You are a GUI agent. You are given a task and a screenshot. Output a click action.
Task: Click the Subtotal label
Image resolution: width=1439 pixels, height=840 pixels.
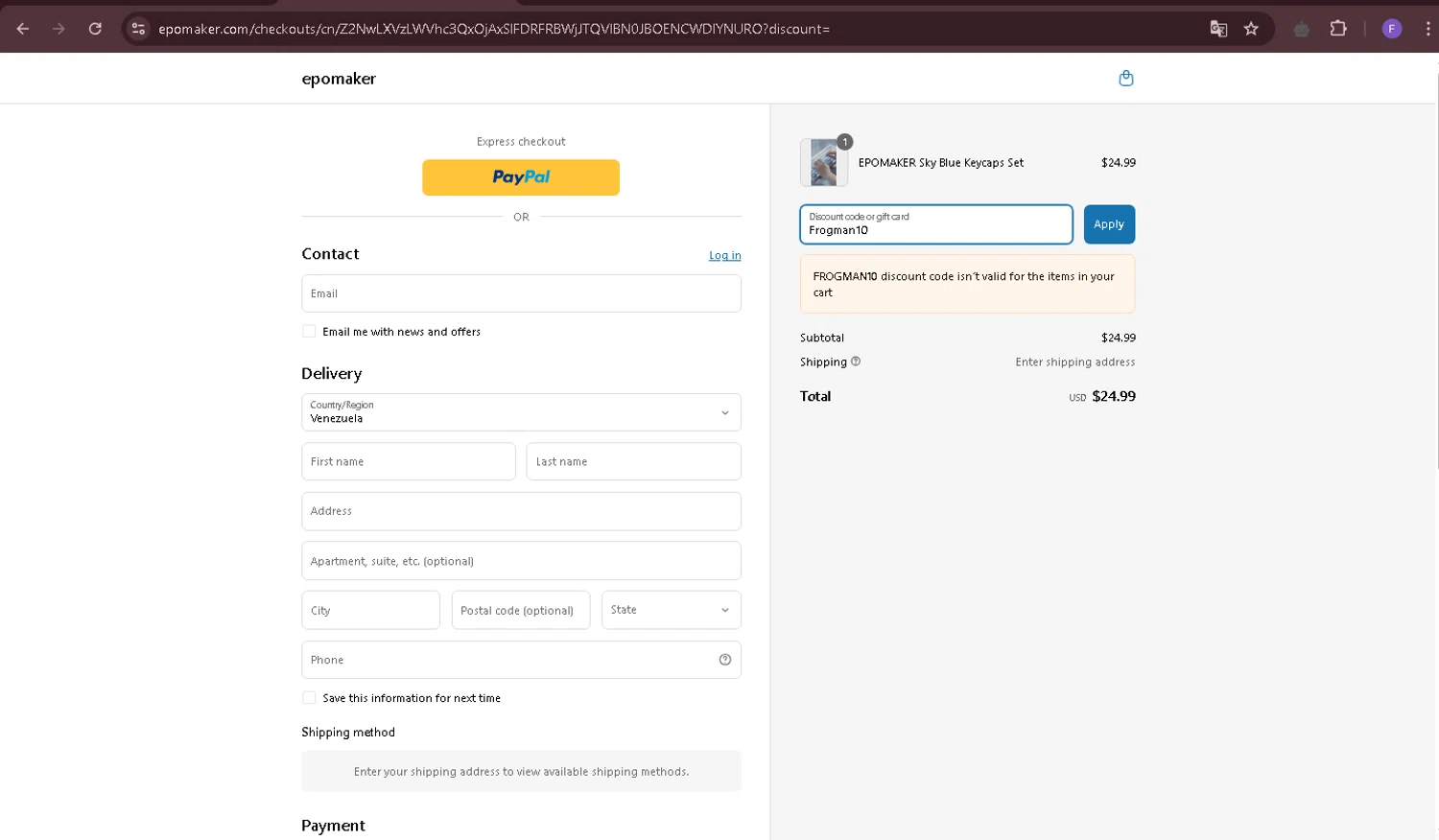[x=822, y=338]
